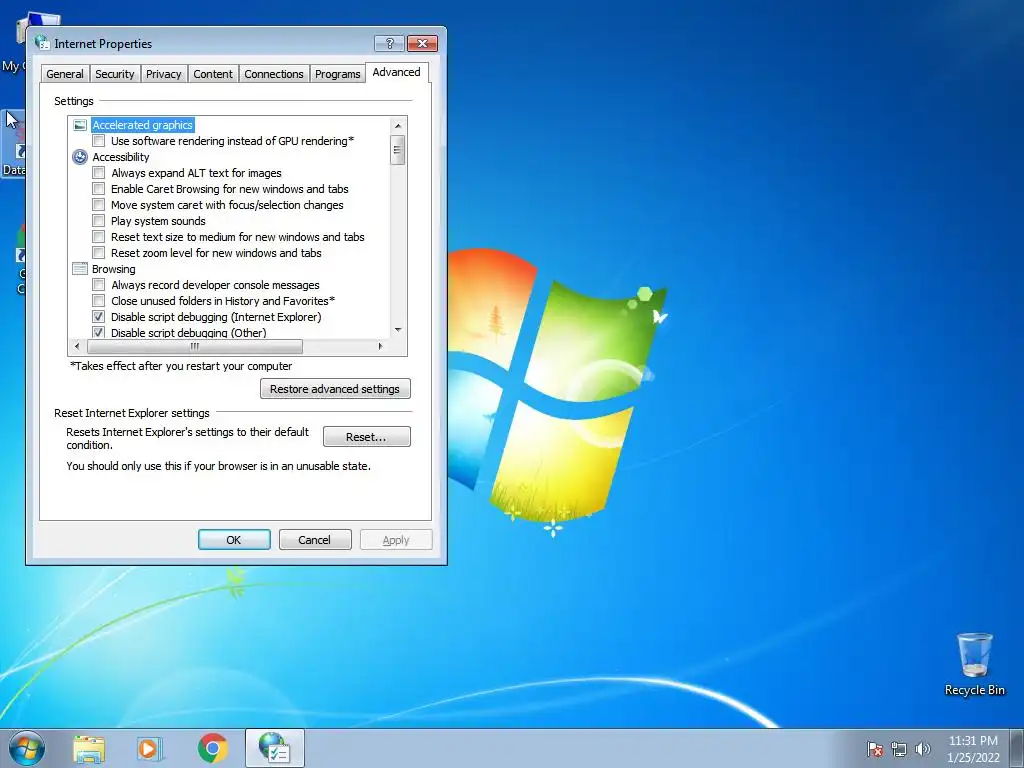The width and height of the screenshot is (1024, 768).
Task: Click the Cancel button
Action: (315, 540)
